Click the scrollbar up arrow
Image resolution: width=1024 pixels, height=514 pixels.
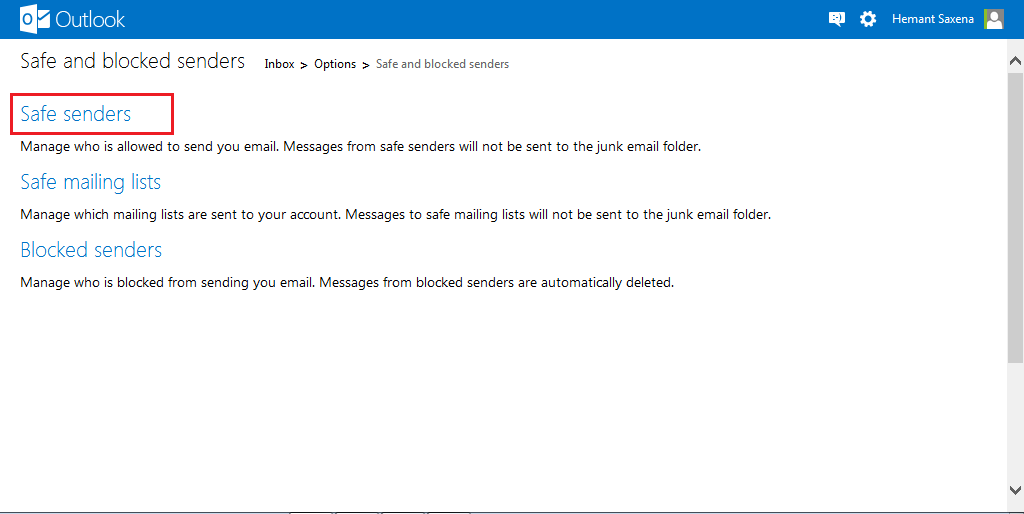click(x=1015, y=60)
